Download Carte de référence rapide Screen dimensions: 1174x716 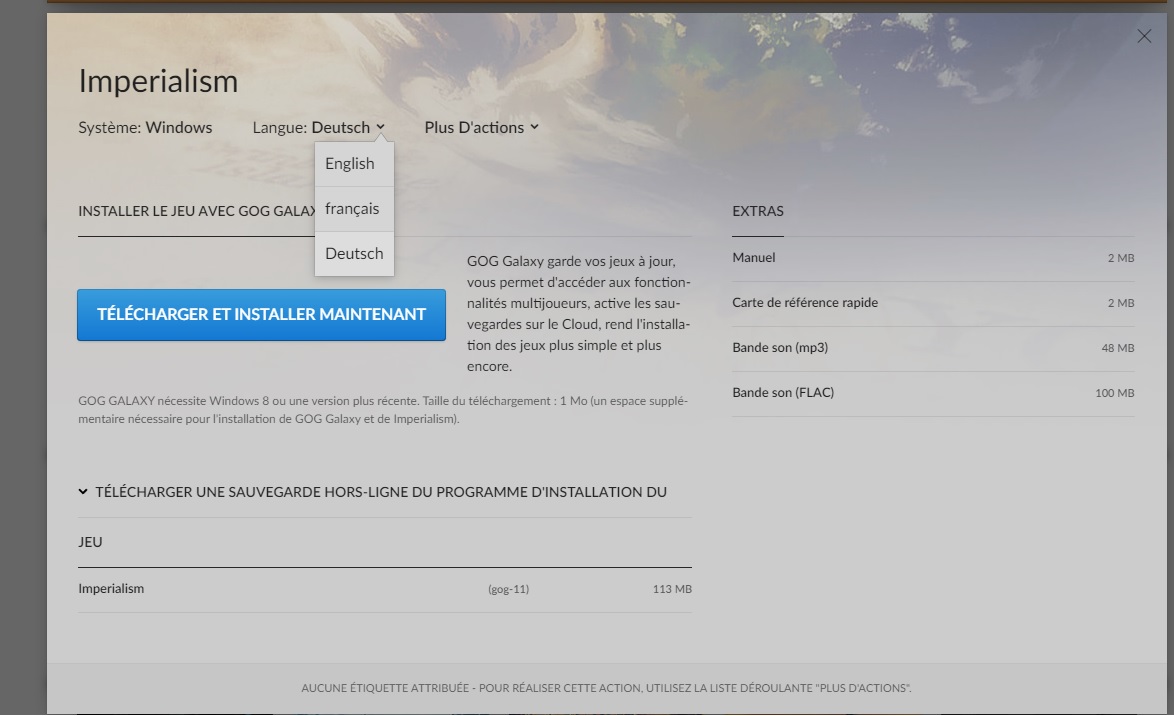[933, 303]
